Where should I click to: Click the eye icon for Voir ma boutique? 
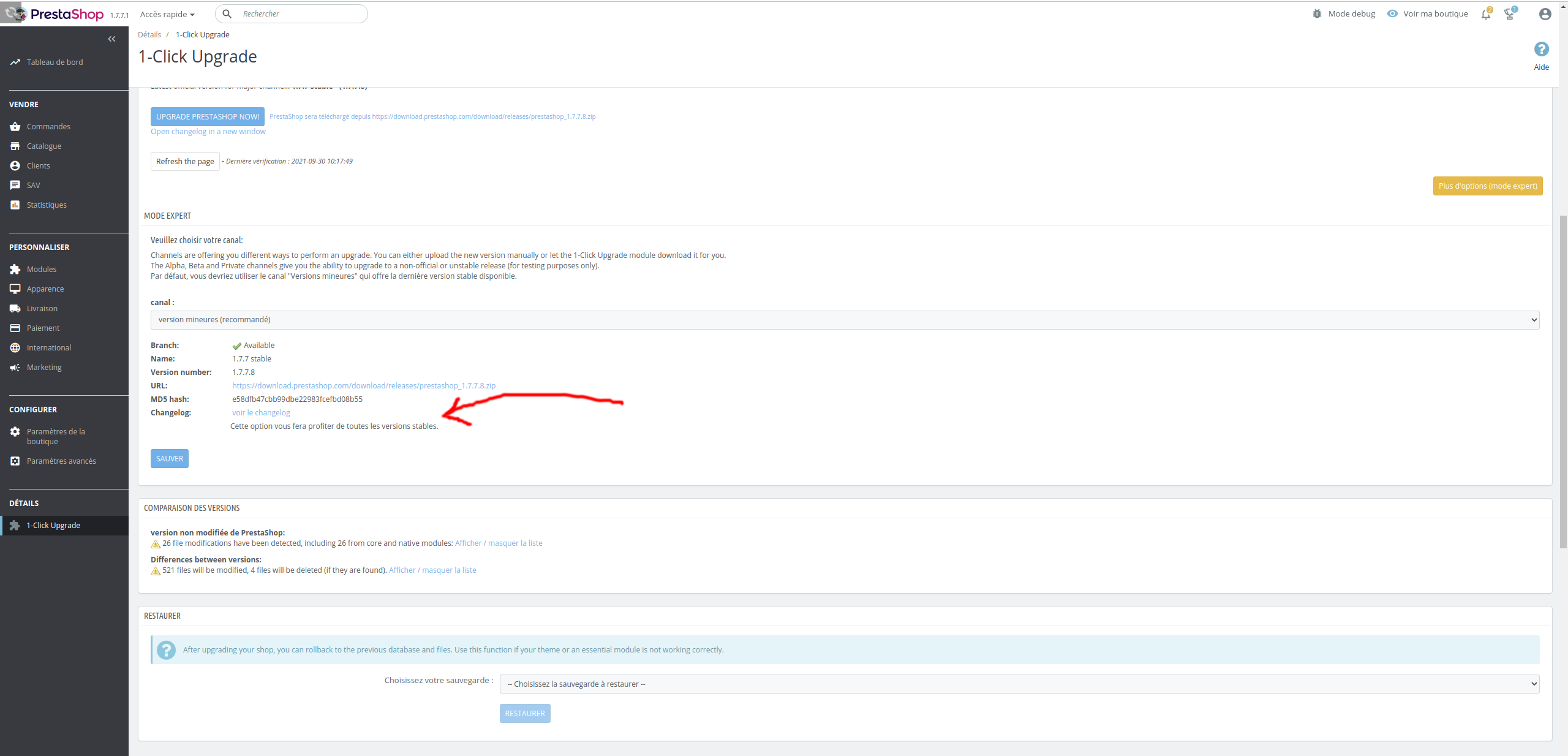[1392, 14]
